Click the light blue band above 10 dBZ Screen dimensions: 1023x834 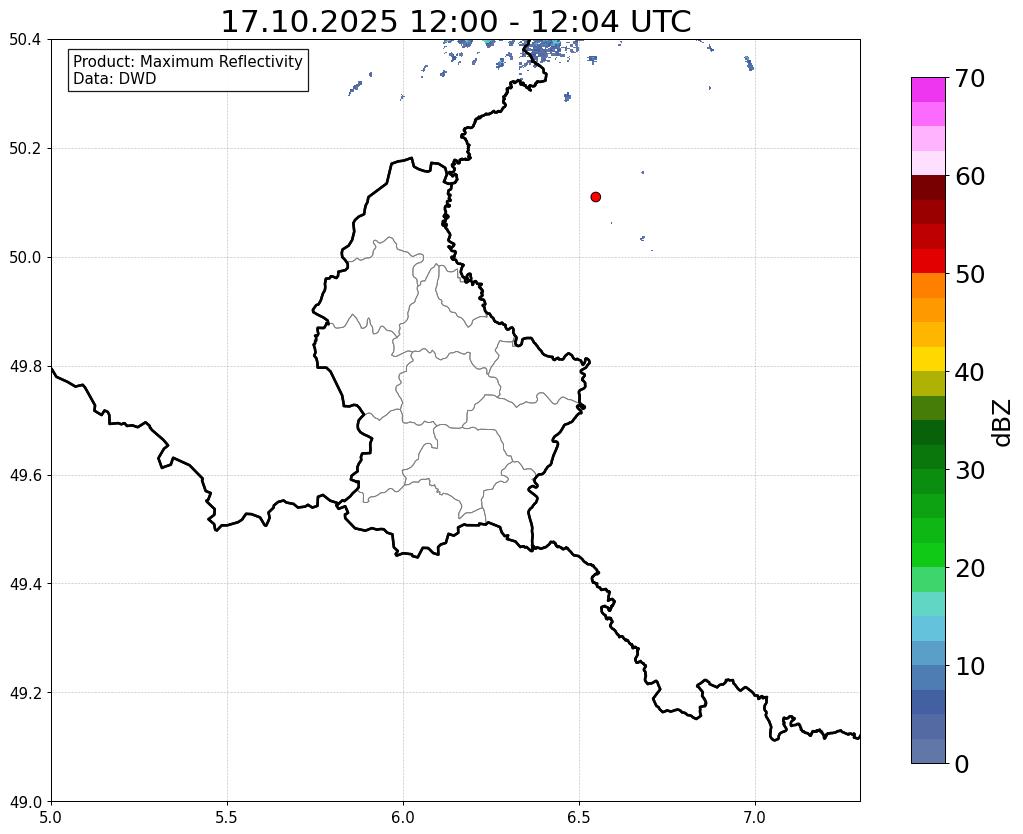[928, 653]
